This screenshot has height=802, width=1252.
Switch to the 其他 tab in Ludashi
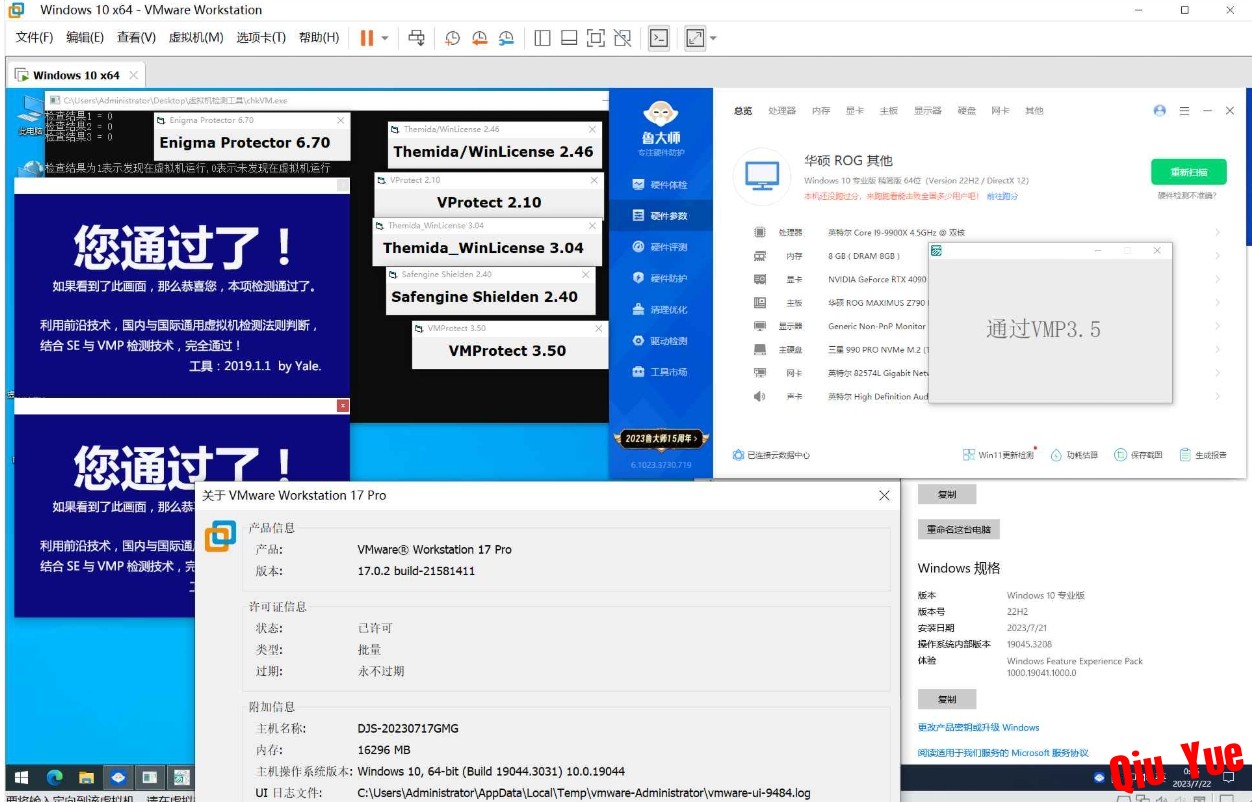(1034, 111)
